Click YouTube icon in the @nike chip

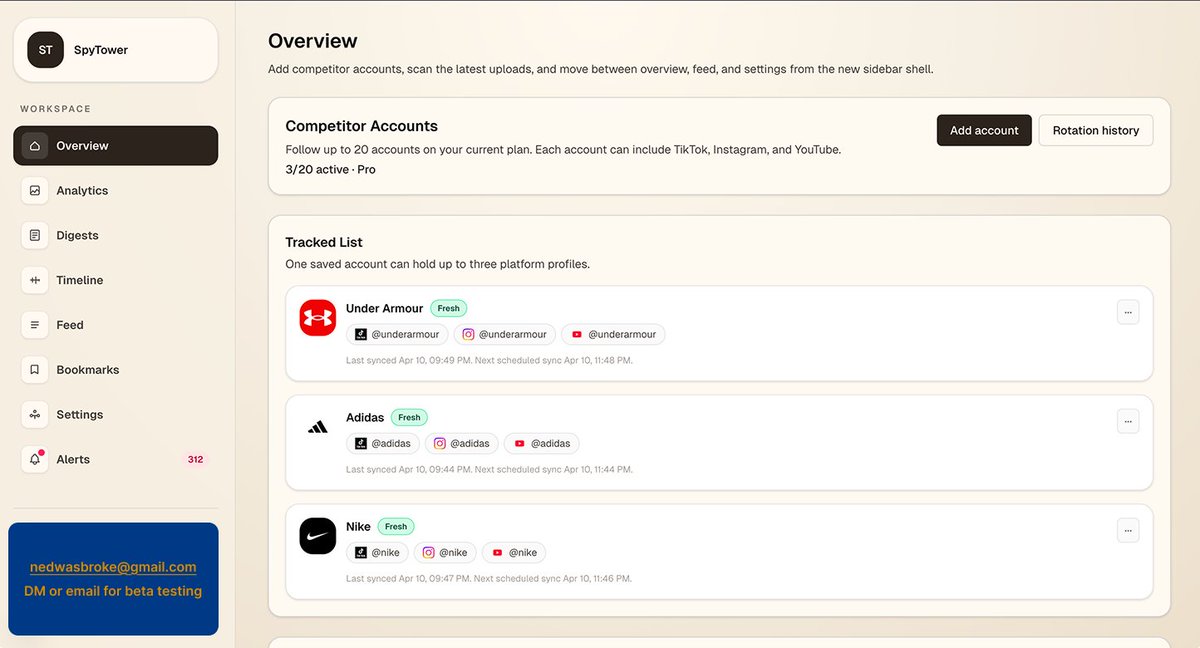coord(497,552)
